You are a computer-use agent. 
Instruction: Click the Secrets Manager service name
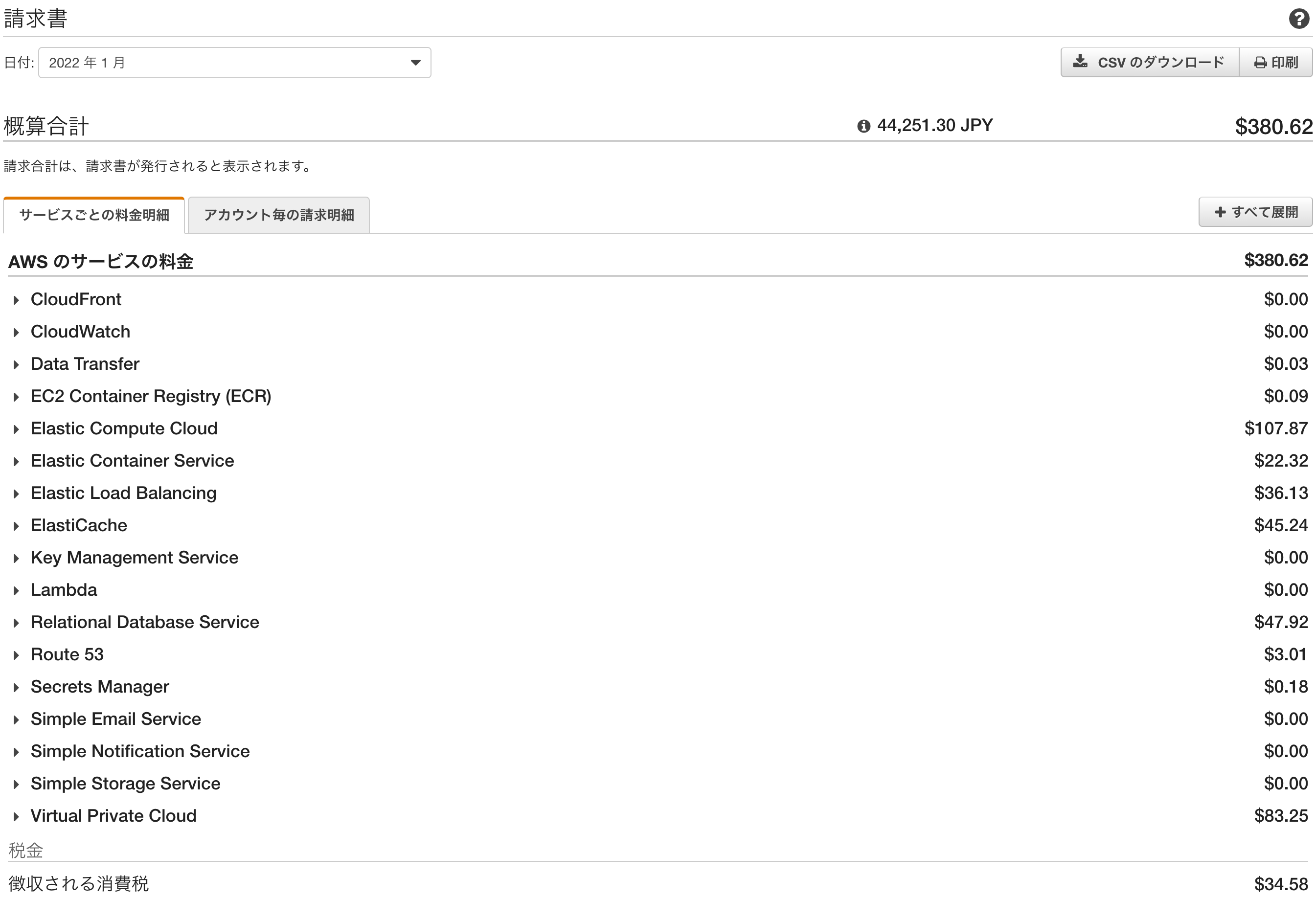[x=100, y=686]
